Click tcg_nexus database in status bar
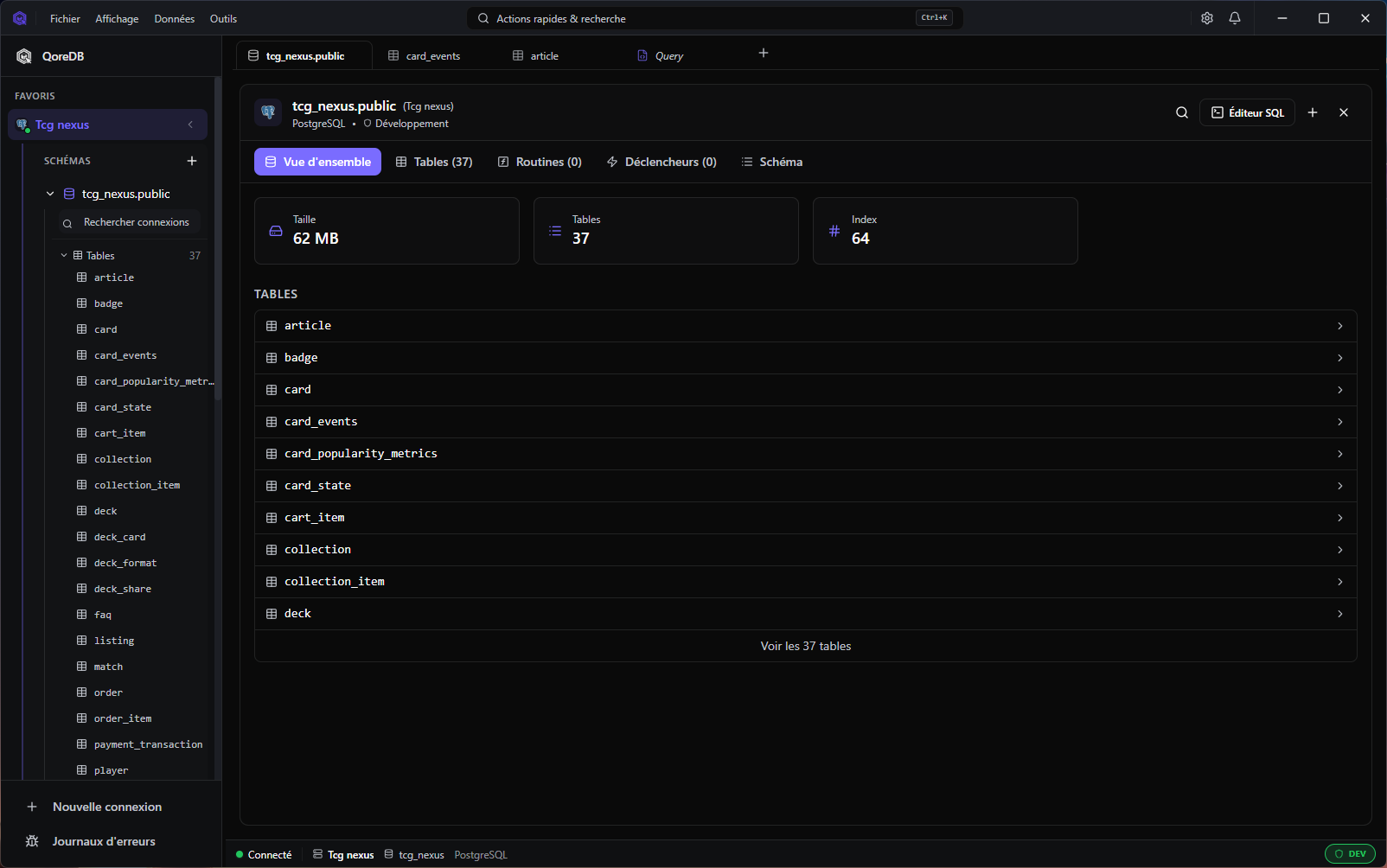This screenshot has width=1387, height=868. 414,854
